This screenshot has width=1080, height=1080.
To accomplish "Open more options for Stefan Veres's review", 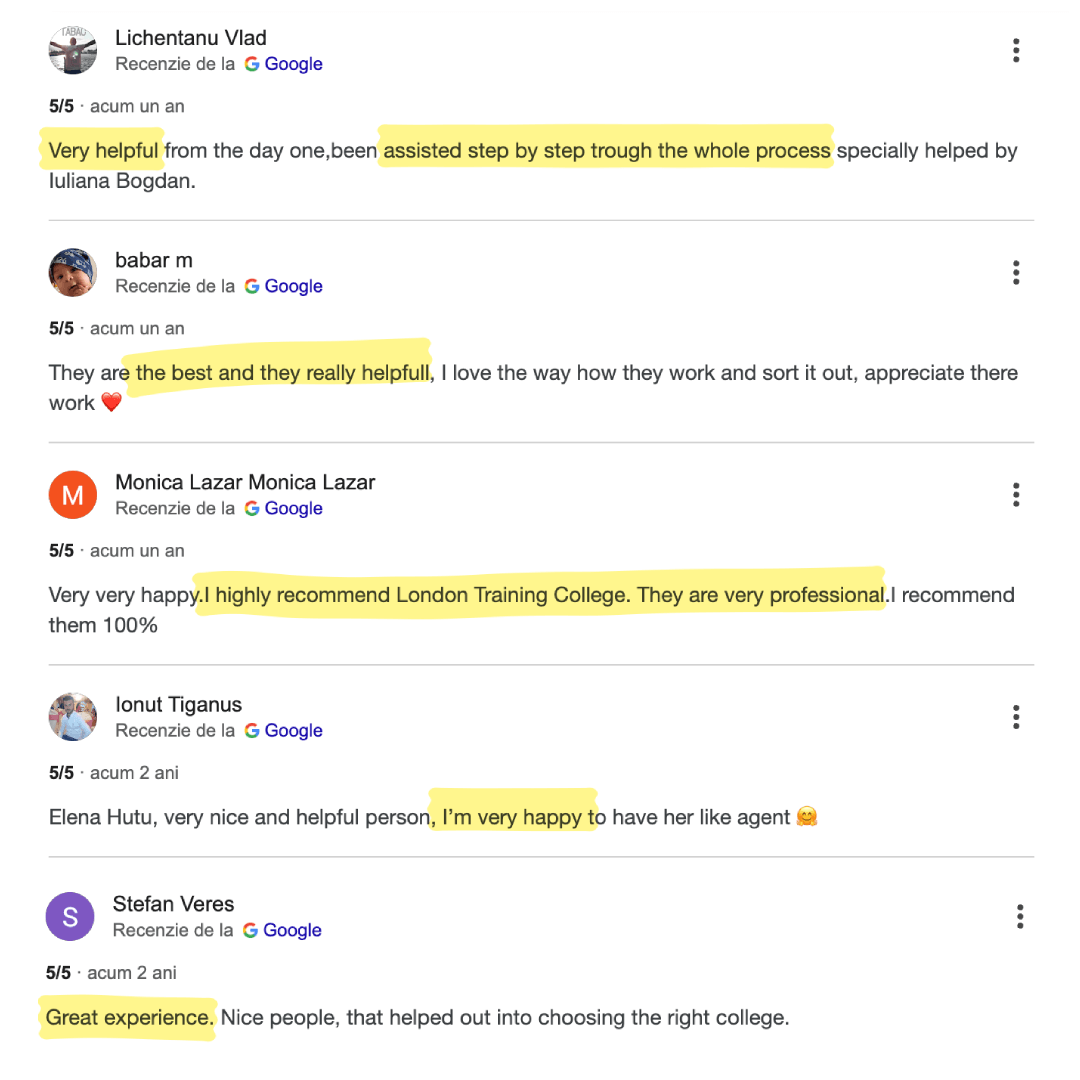I will point(1020,917).
